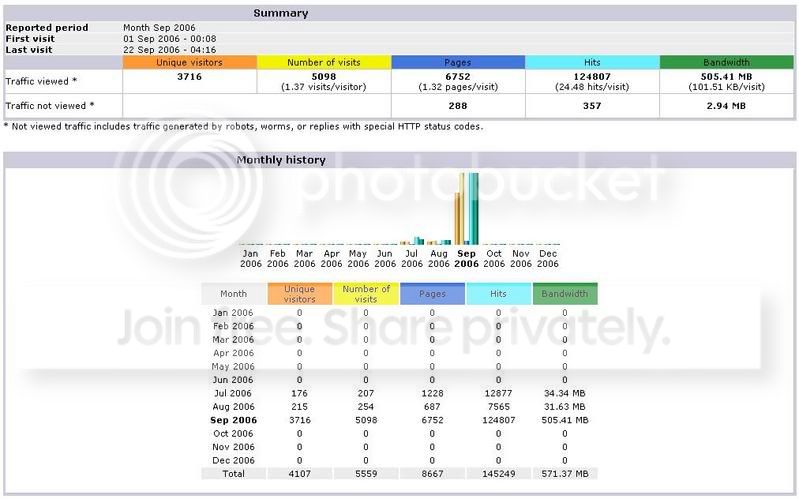
Task: Click the Month column header
Action: (233, 294)
